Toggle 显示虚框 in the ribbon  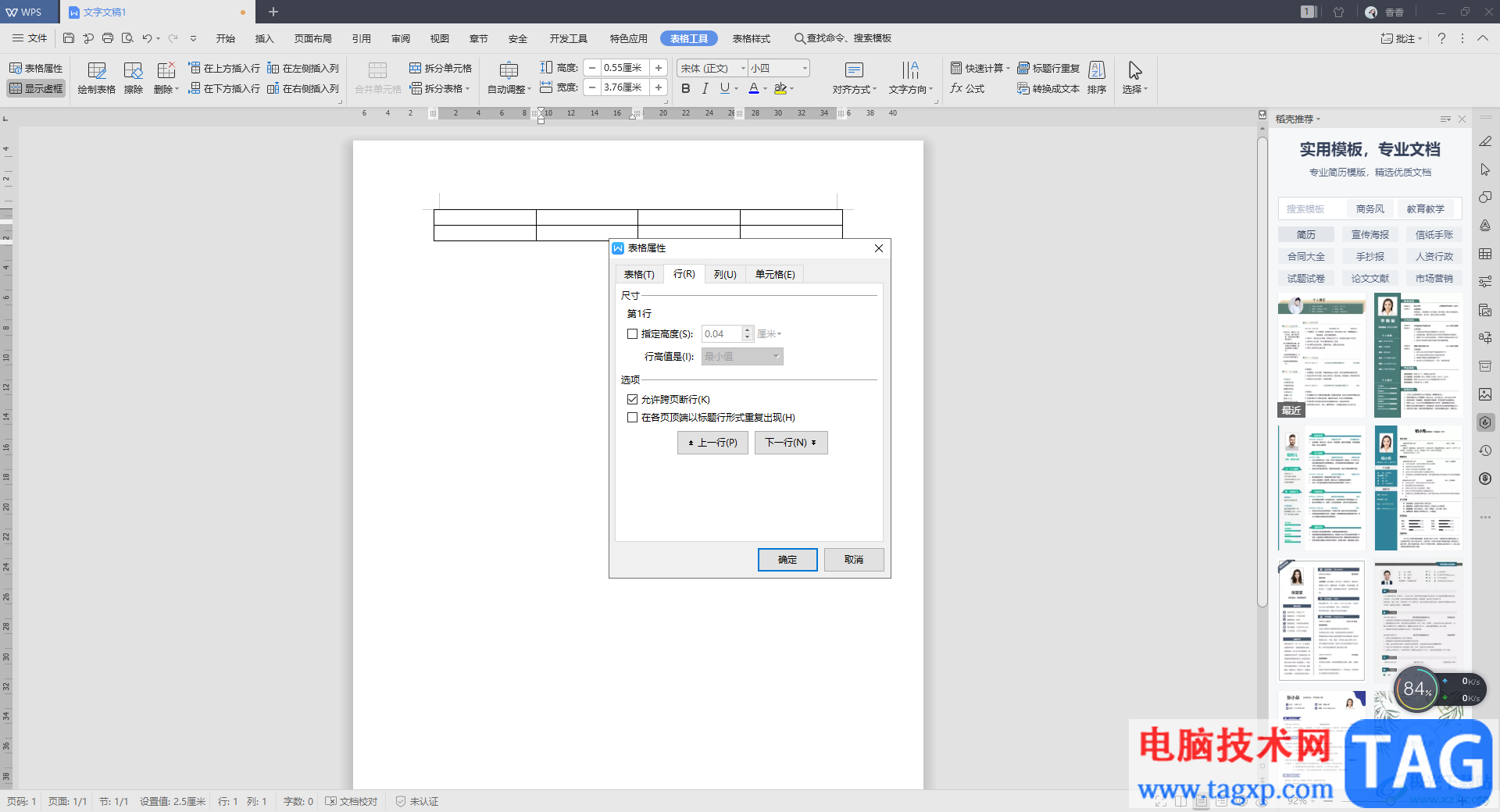click(36, 89)
